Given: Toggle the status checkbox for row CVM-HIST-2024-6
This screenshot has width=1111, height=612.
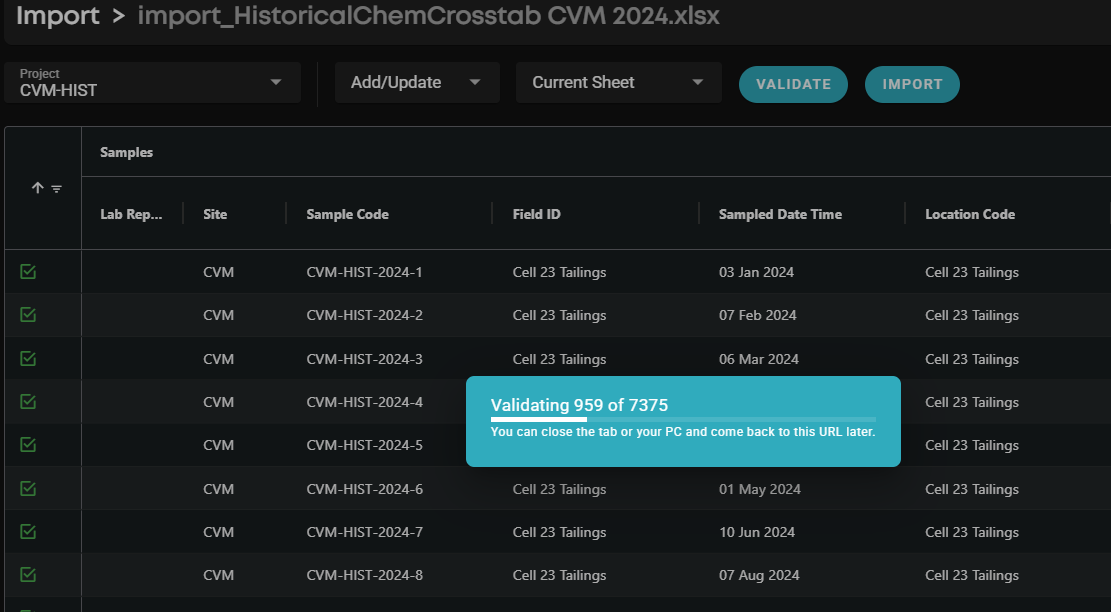Looking at the screenshot, I should point(28,489).
